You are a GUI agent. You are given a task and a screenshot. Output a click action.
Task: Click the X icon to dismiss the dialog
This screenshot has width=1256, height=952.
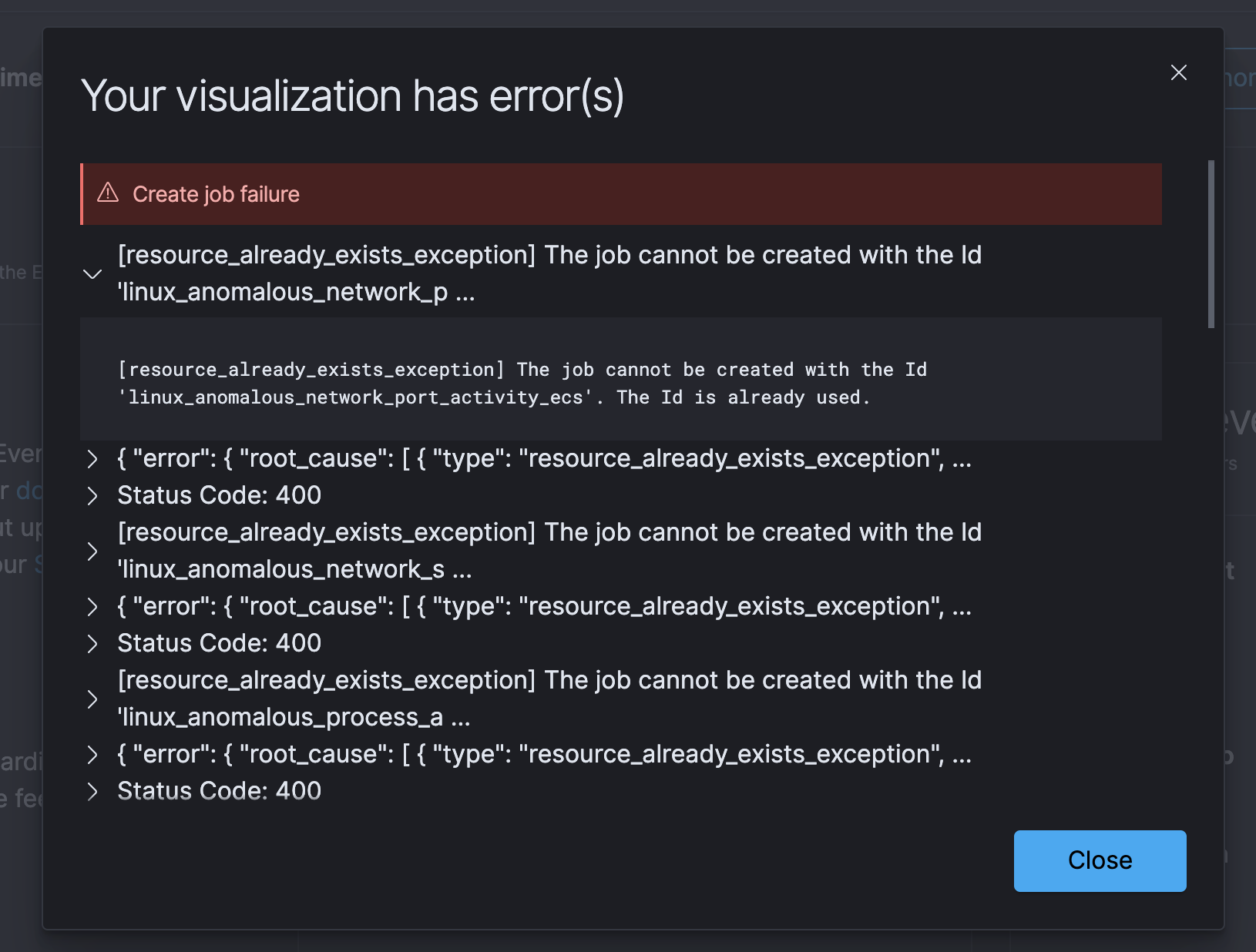pos(1178,72)
